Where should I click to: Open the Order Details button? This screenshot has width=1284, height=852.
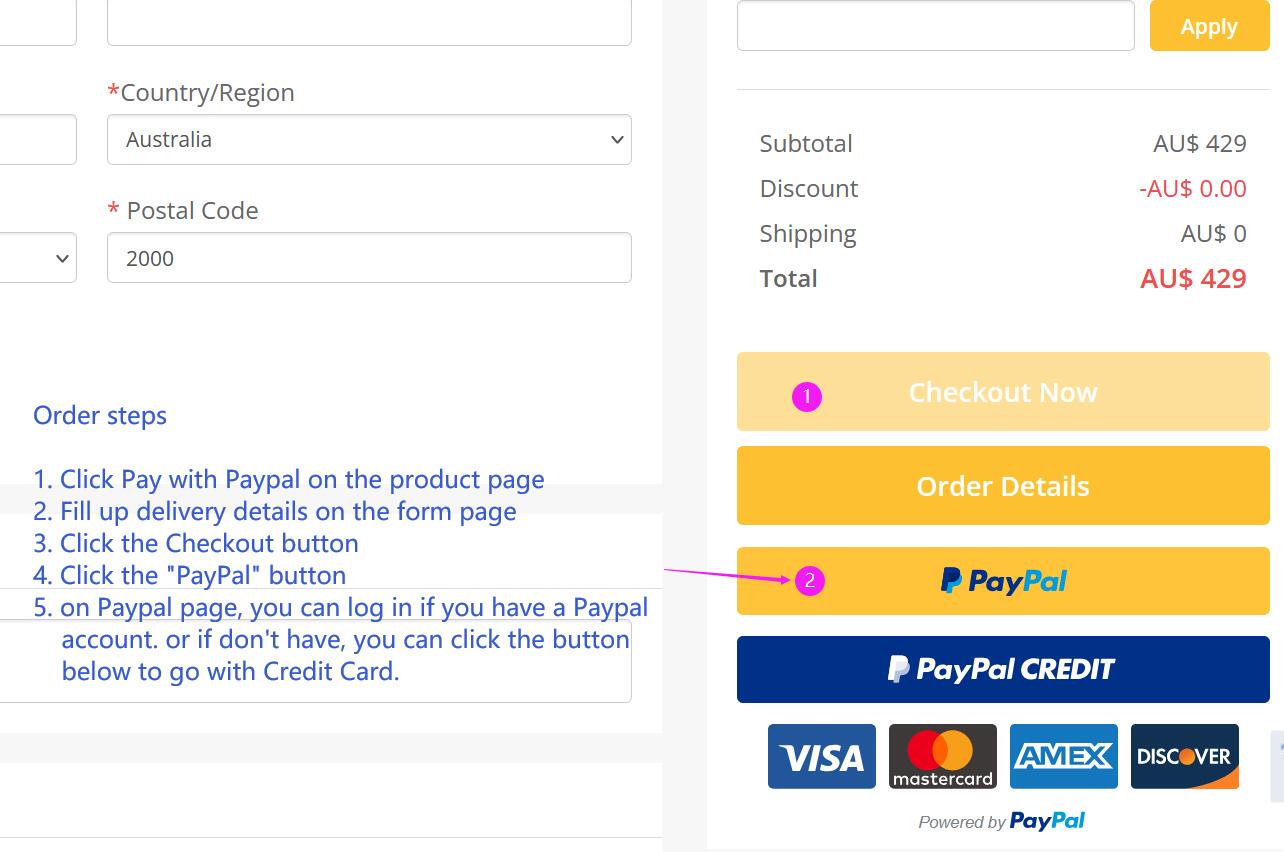1003,486
